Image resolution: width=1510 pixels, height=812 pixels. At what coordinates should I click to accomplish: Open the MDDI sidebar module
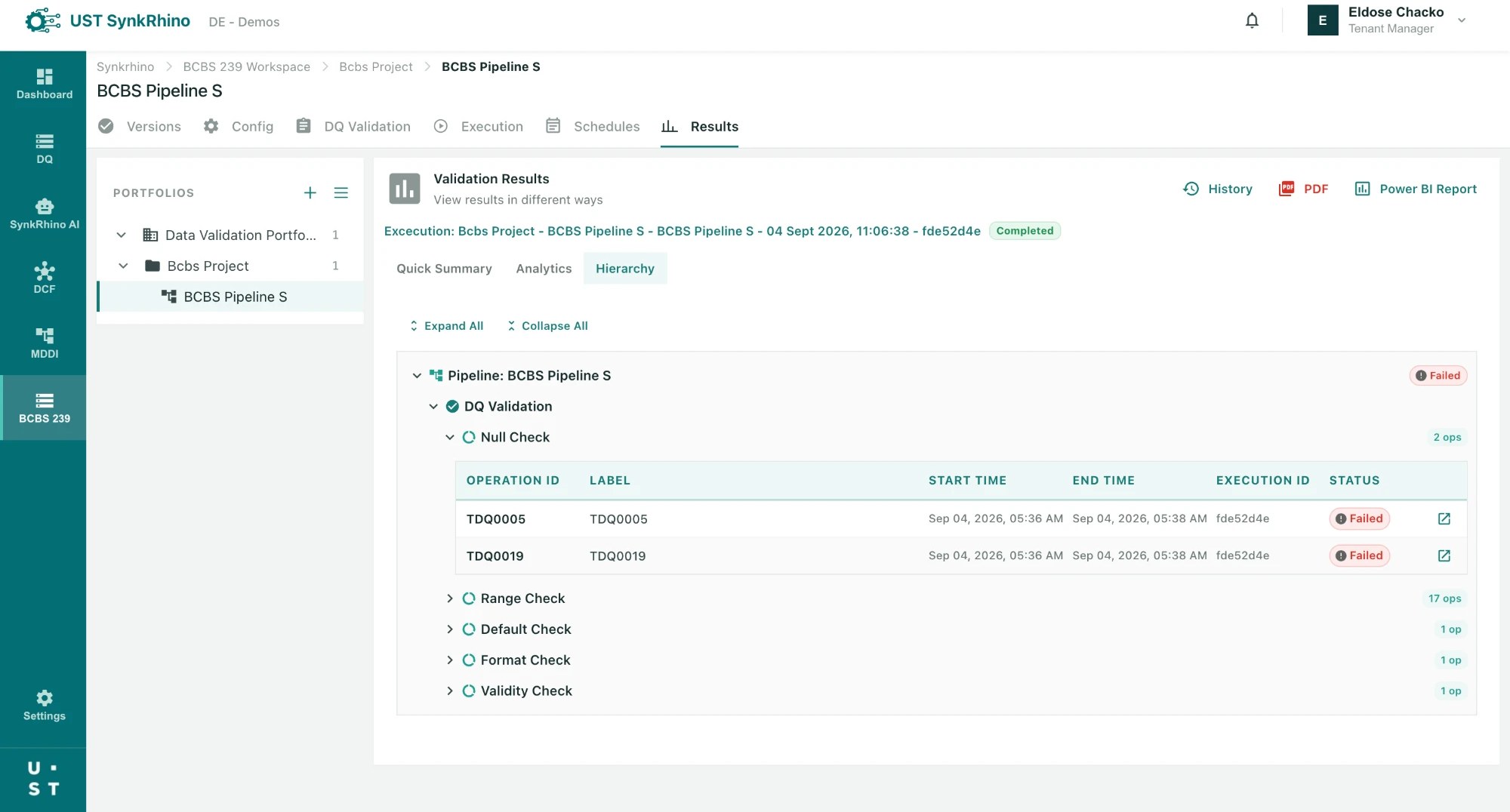pos(44,343)
